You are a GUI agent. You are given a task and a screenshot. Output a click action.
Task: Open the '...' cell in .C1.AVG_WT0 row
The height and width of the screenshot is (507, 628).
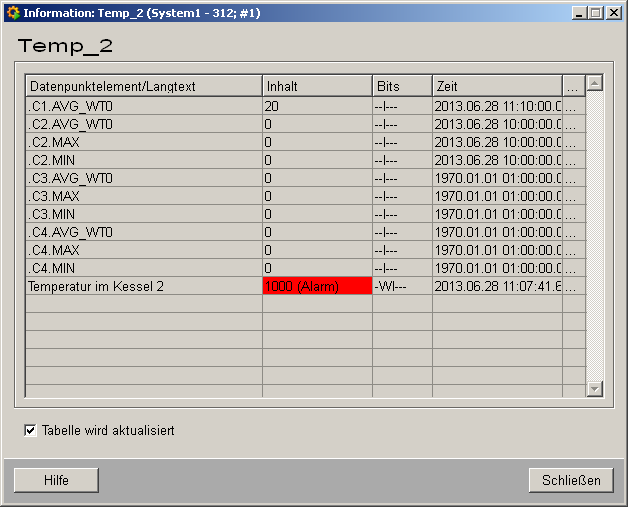tap(574, 106)
